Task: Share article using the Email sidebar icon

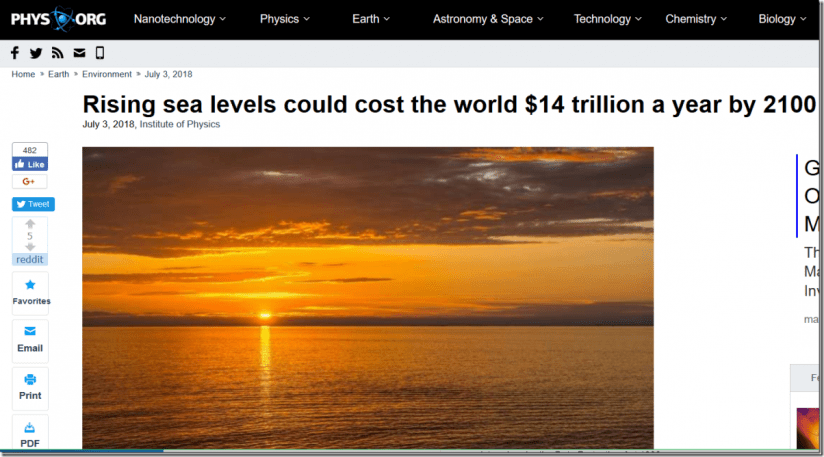Action: pyautogui.click(x=30, y=338)
